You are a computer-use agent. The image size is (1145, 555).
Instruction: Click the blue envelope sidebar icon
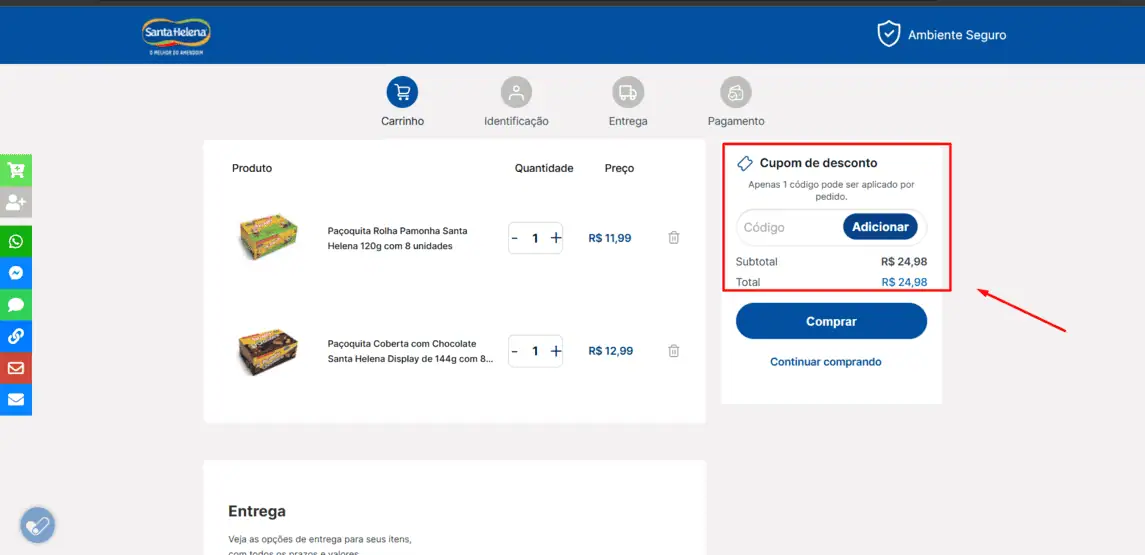click(15, 399)
